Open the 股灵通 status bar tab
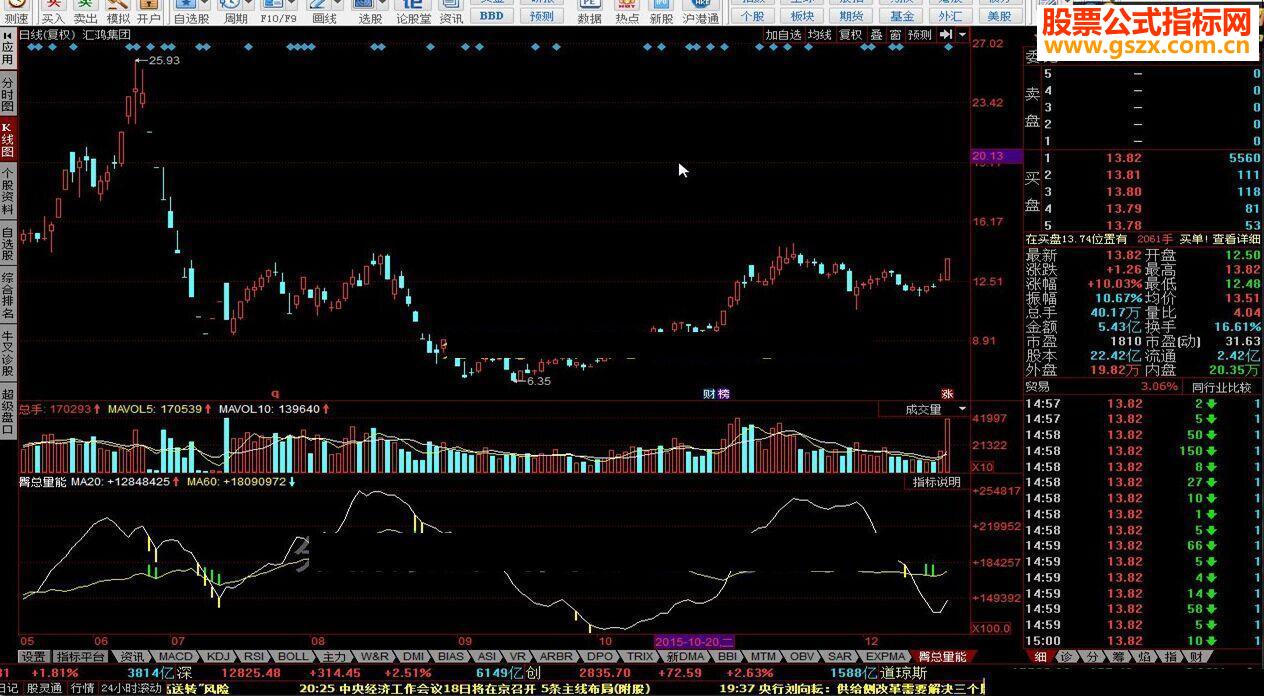This screenshot has height=696, width=1264. tap(45, 688)
